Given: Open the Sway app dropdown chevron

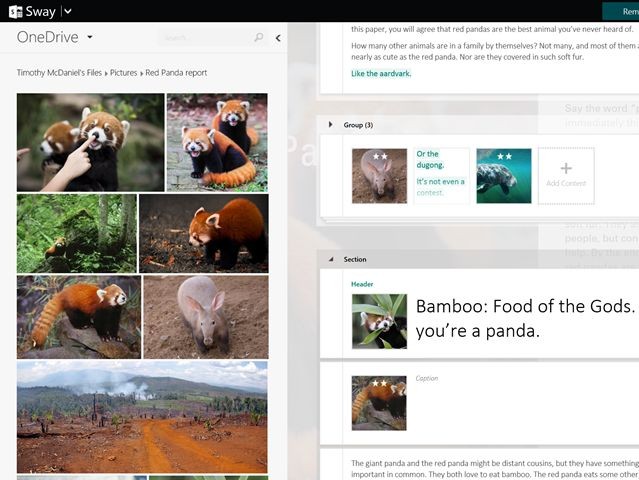Looking at the screenshot, I should click(x=68, y=11).
